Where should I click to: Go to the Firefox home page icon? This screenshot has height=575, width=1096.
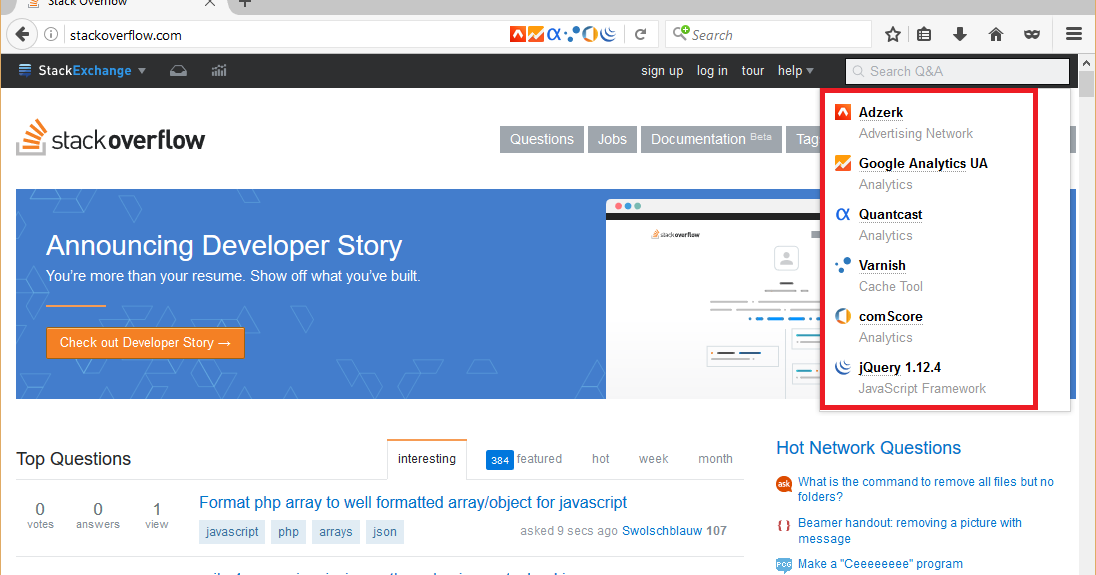click(x=996, y=34)
